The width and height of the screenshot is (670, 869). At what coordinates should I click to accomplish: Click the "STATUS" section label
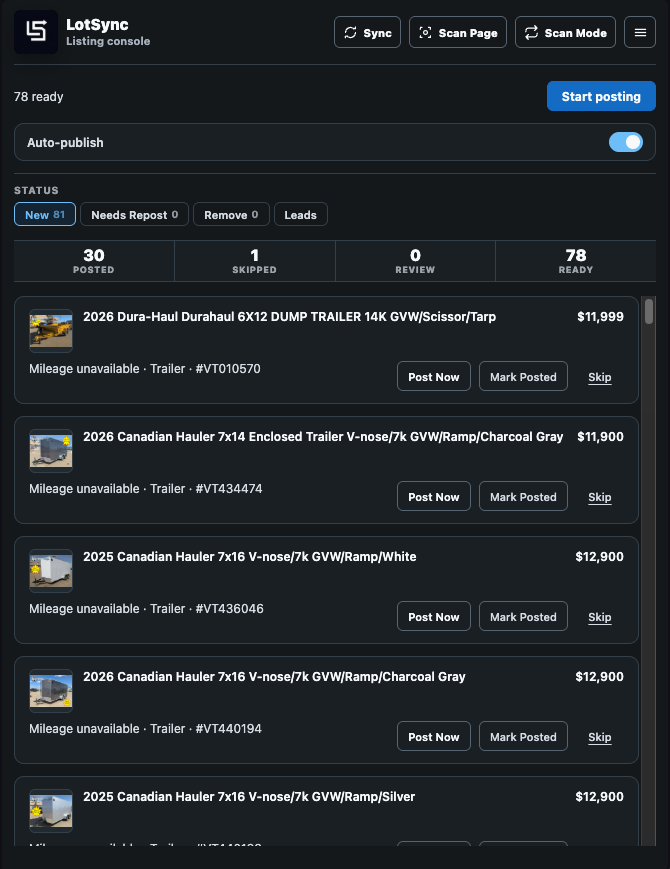36,190
